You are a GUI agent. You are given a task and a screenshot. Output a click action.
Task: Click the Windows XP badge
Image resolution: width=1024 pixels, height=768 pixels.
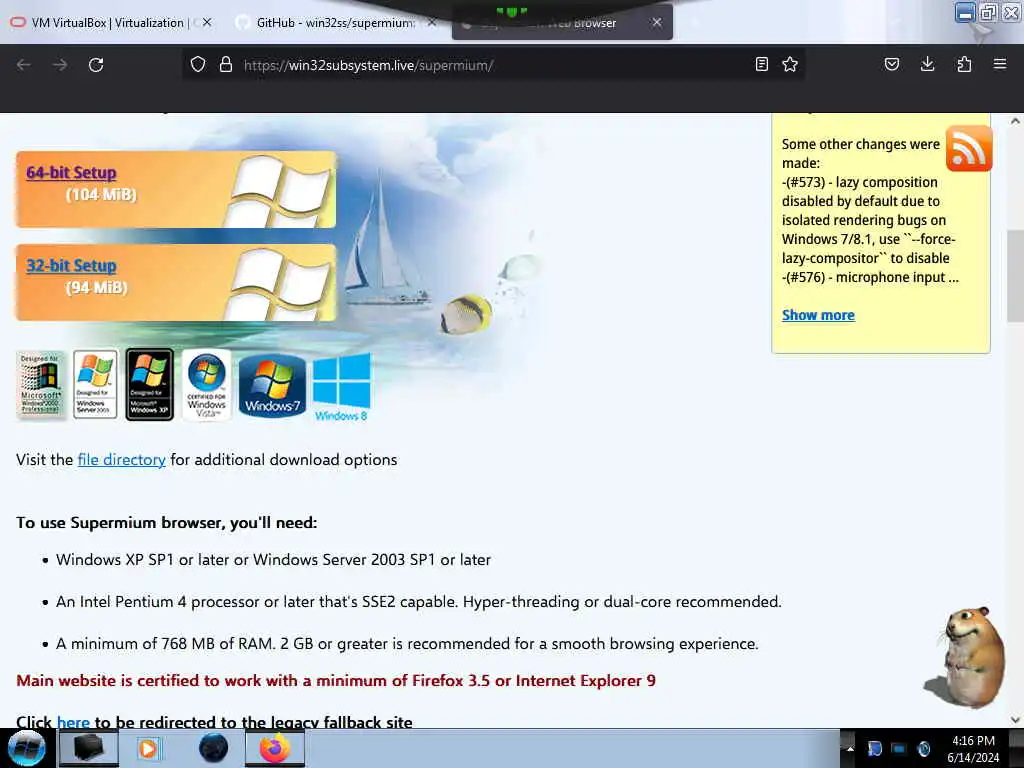[150, 384]
